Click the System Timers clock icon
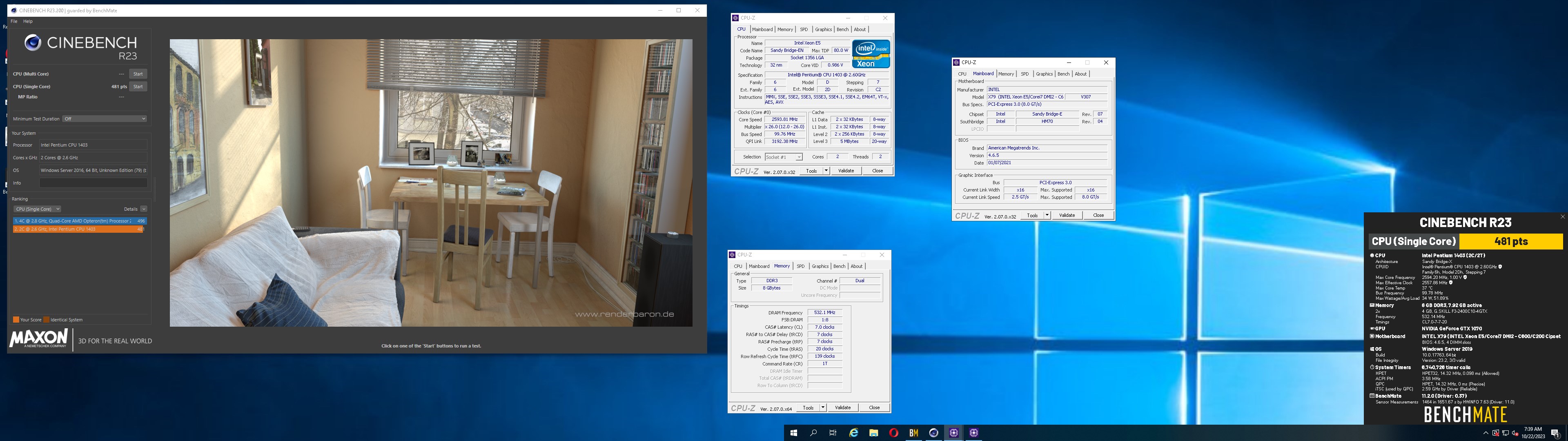 tap(1372, 367)
